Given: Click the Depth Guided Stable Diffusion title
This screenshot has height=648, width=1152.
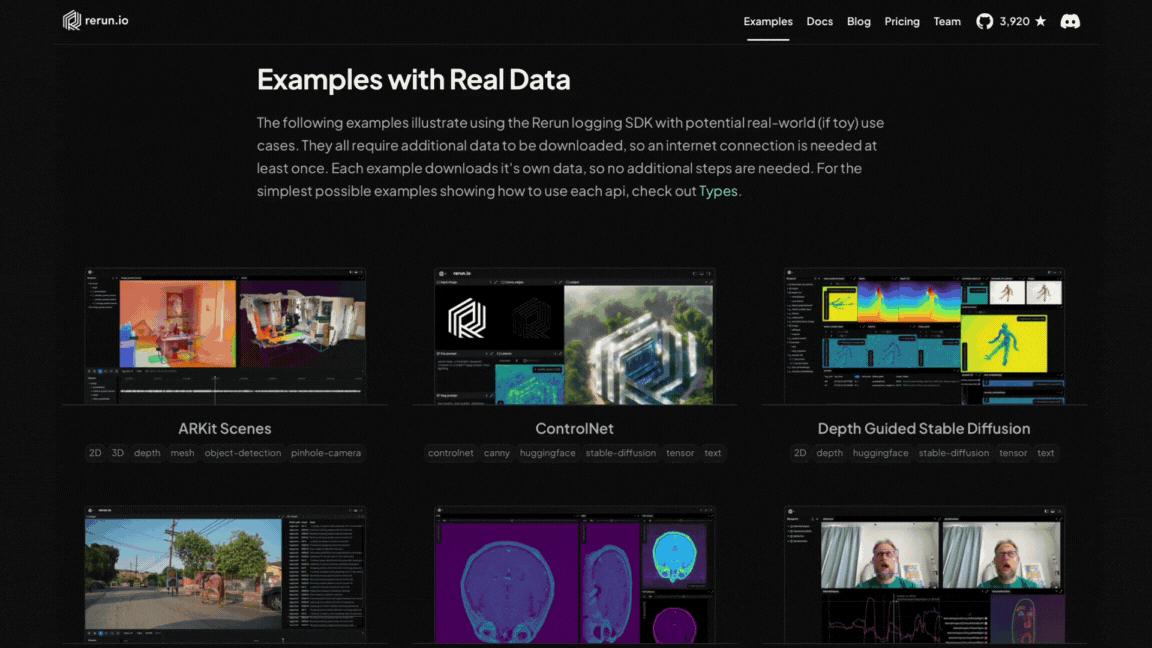Looking at the screenshot, I should [924, 428].
